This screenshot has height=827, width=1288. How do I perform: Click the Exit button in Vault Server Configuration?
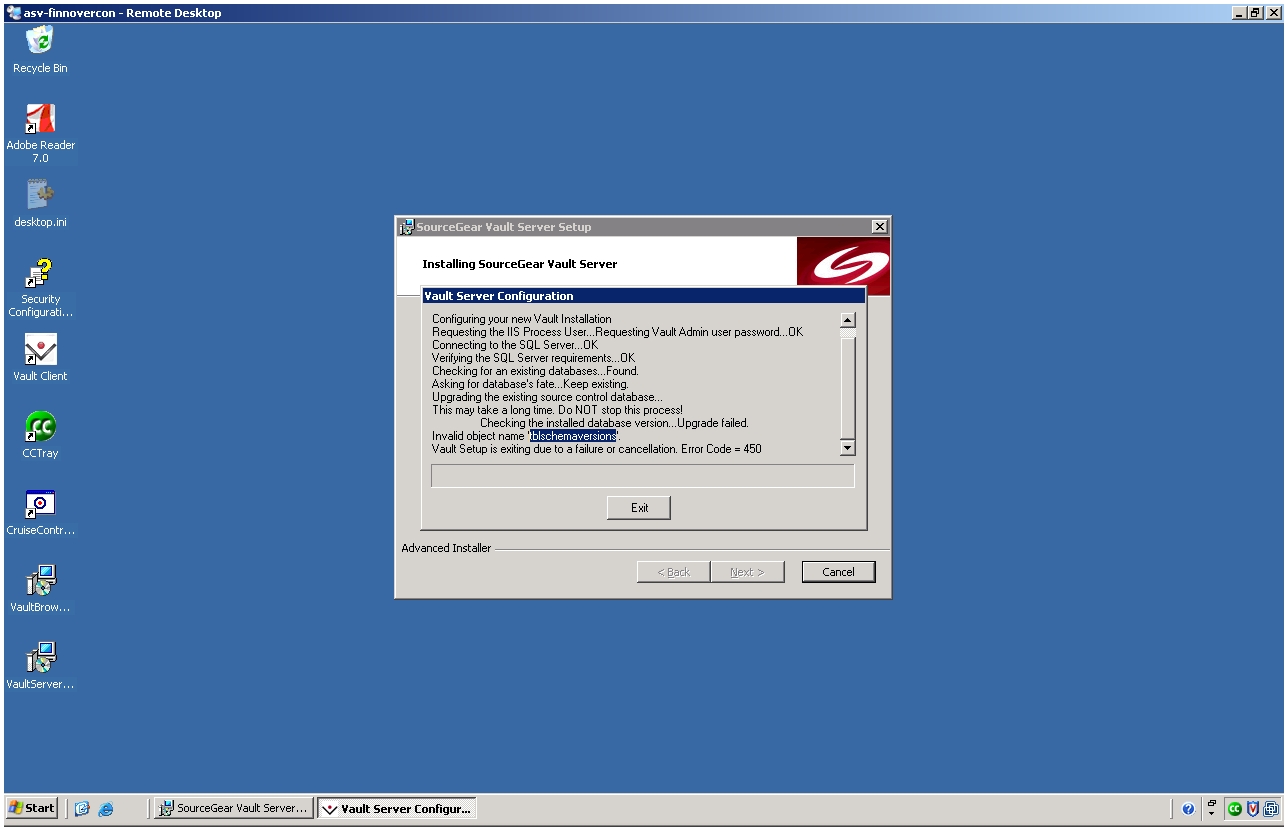(639, 508)
